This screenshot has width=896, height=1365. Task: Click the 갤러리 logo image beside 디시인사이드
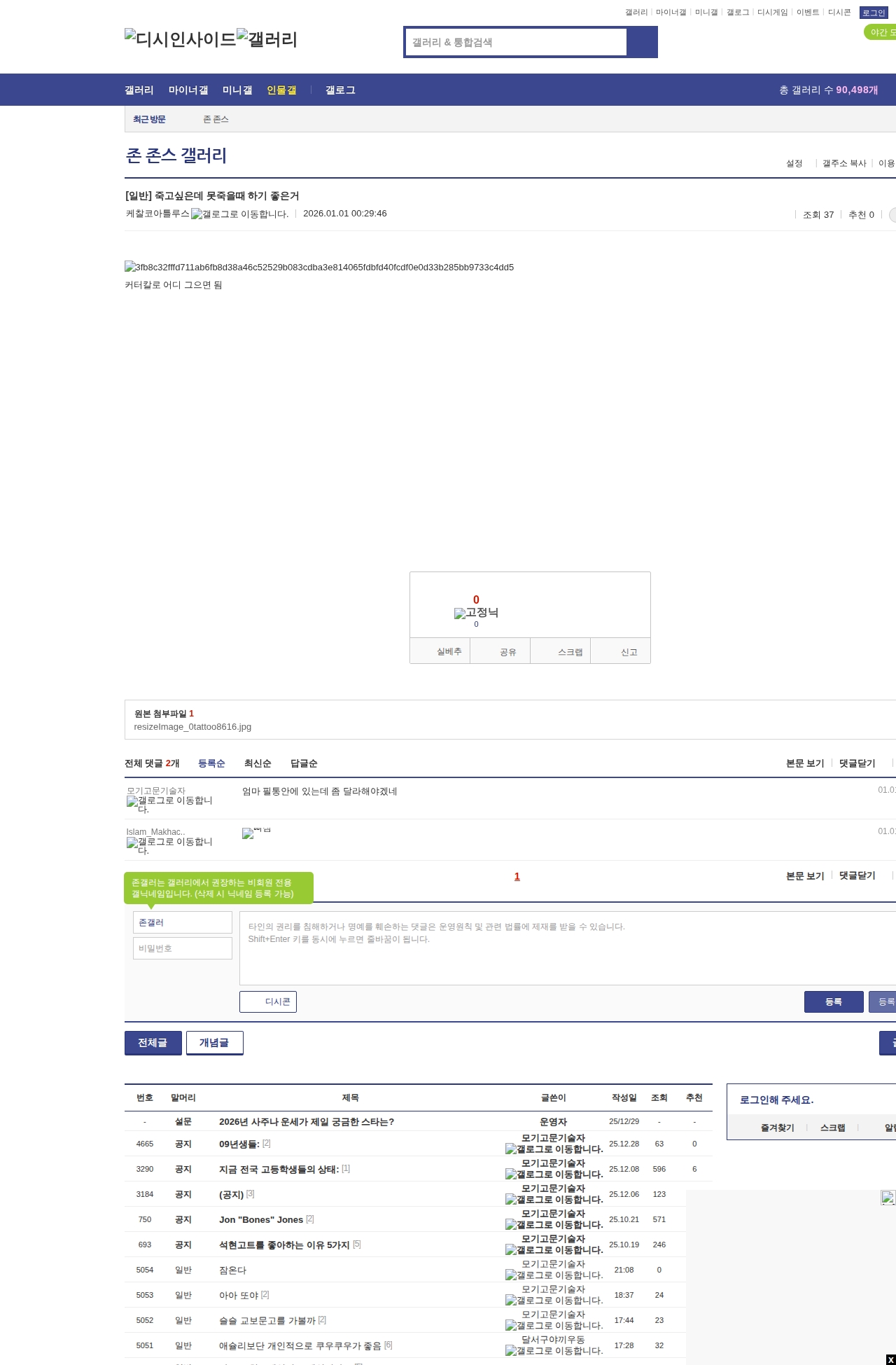click(267, 39)
